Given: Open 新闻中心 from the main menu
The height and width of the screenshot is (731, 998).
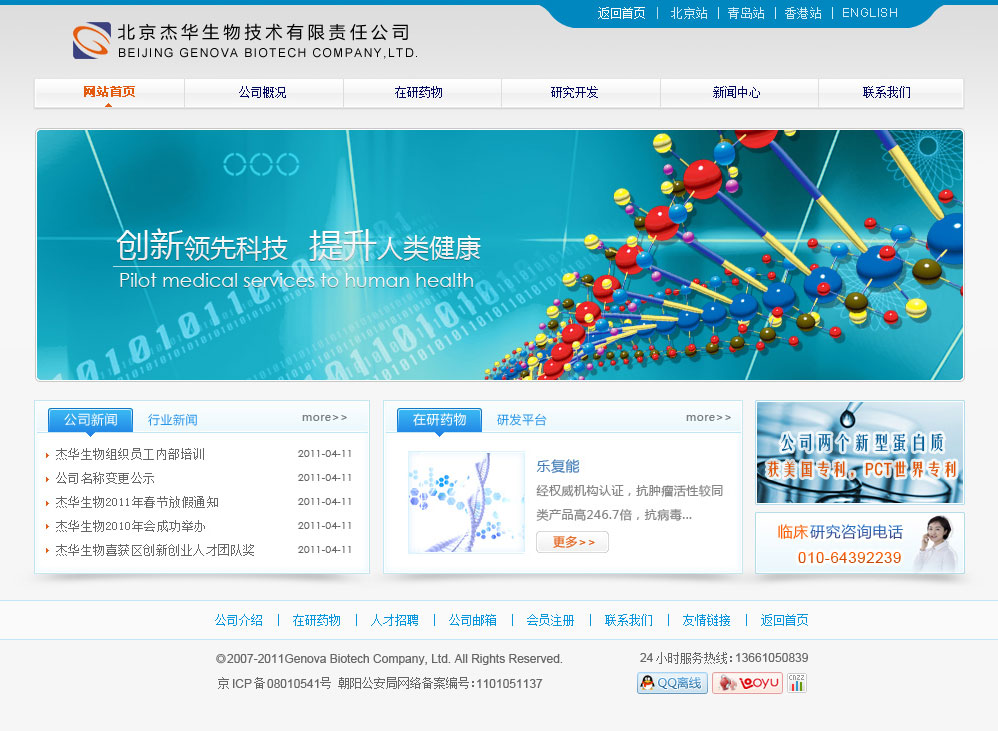Looking at the screenshot, I should 737,92.
